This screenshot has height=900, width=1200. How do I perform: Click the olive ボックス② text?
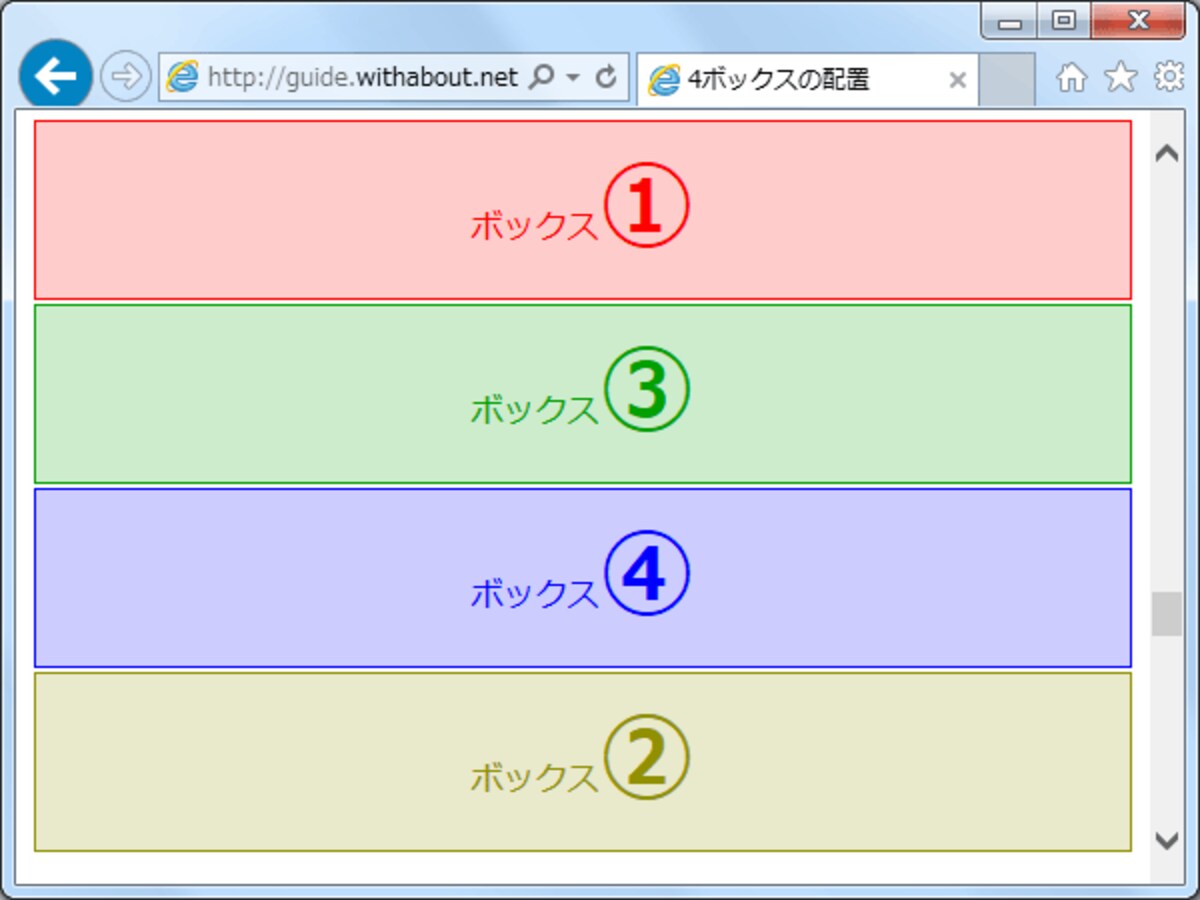tap(580, 758)
